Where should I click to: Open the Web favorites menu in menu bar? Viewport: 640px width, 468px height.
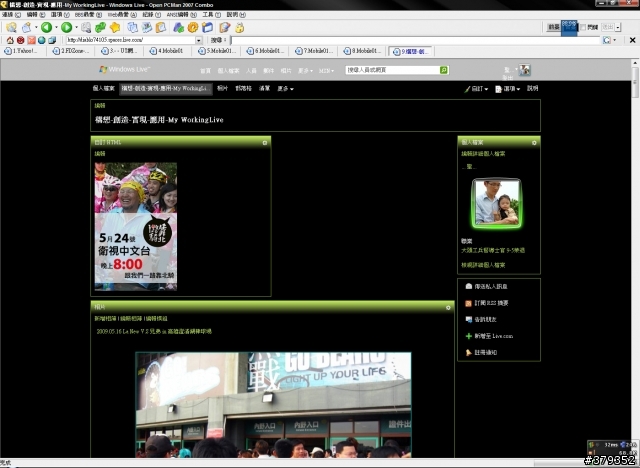point(122,15)
